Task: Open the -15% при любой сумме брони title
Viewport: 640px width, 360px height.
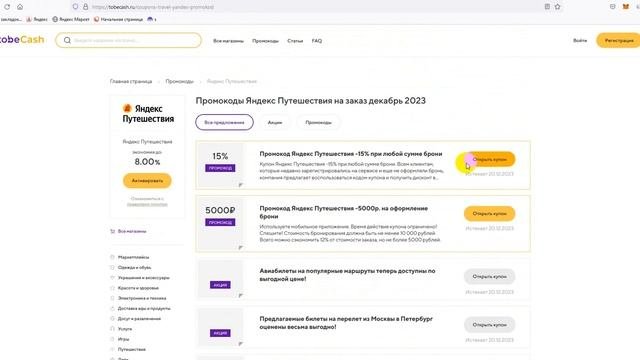Action: tap(351, 154)
